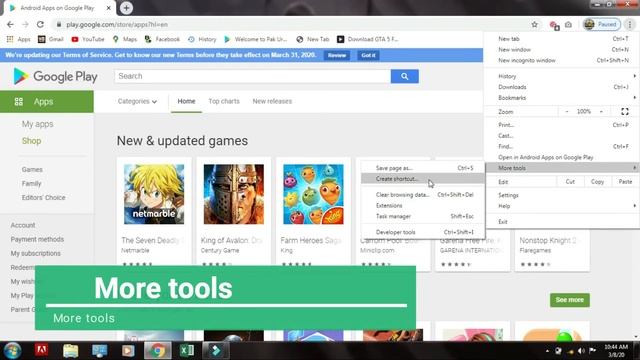
Task: Increase zoom with plus button
Action: point(601,111)
